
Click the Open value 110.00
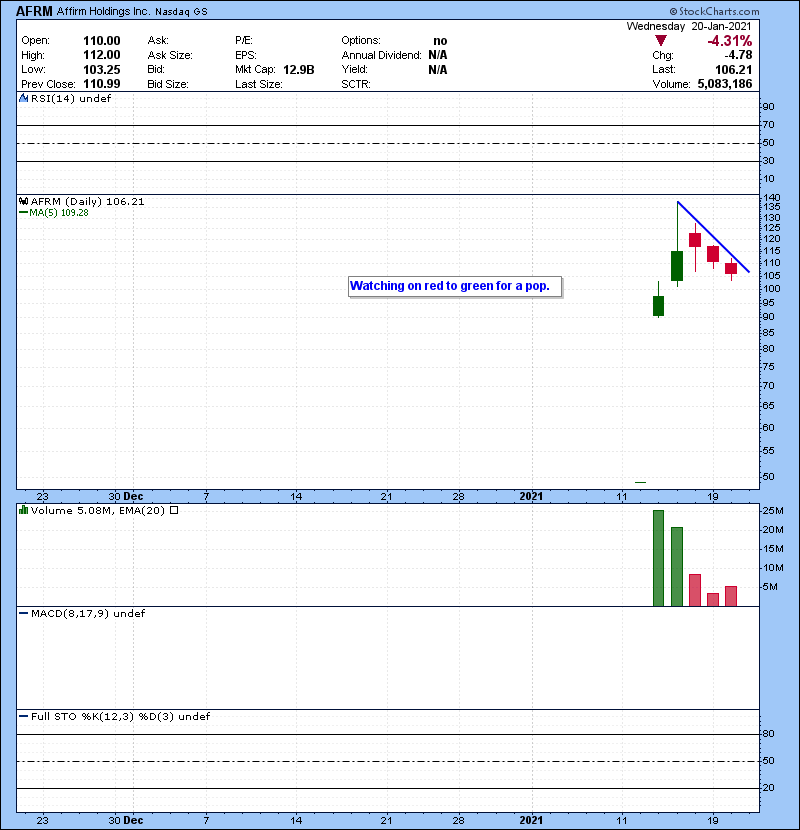pyautogui.click(x=102, y=41)
